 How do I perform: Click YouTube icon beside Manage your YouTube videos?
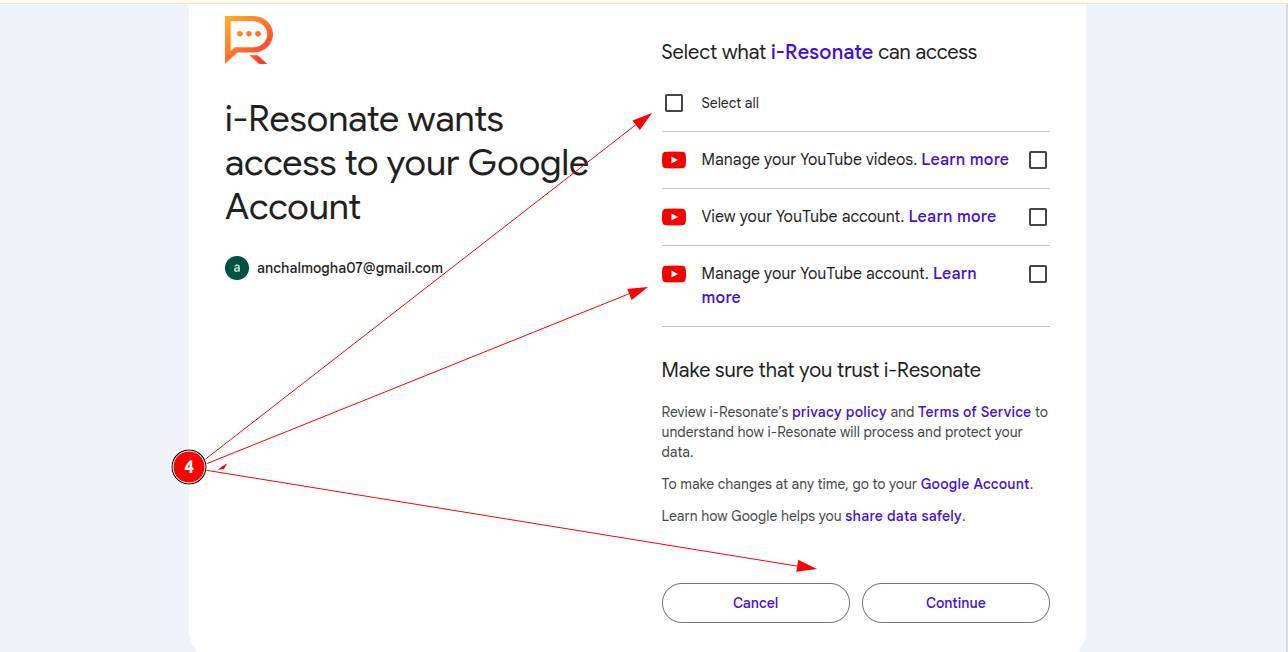[x=674, y=160]
